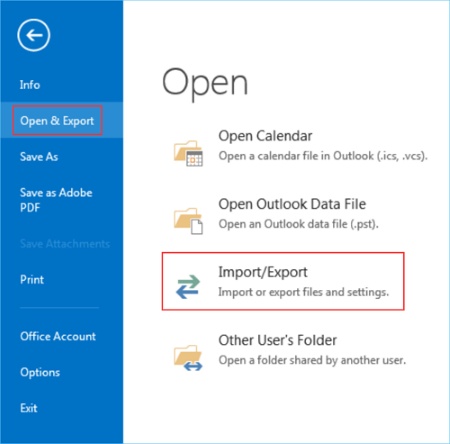Click the Open Calendar folder icon
Screen dimensions: 450x444
point(188,153)
